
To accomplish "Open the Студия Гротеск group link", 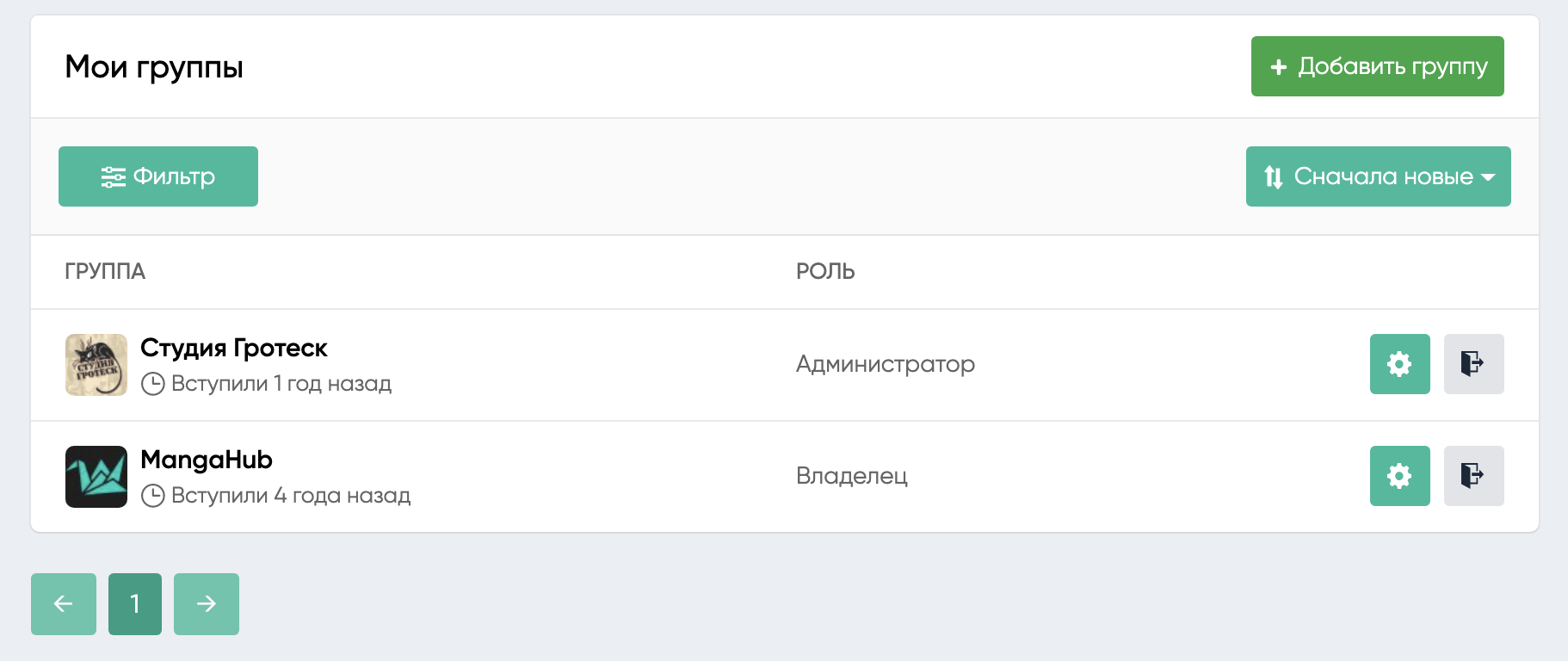I will pos(233,348).
